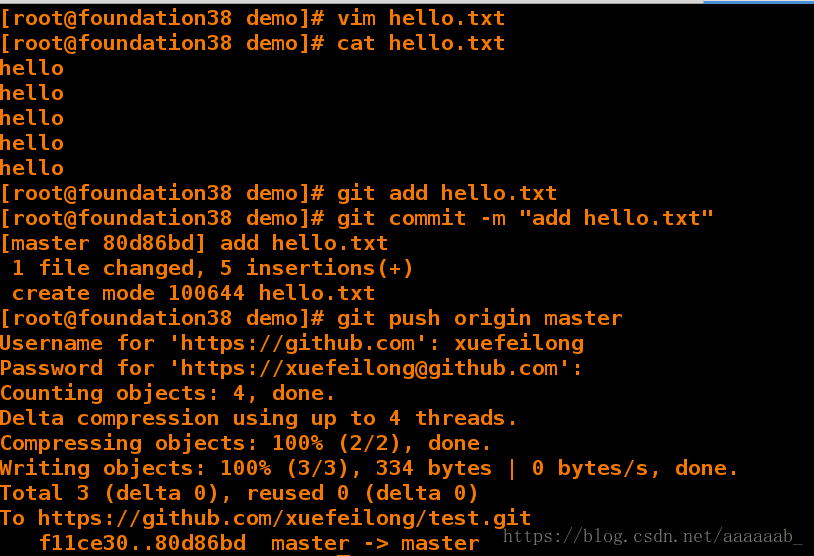Click 'create mode 100644 hello.txt' line
The width and height of the screenshot is (814, 556).
193,293
